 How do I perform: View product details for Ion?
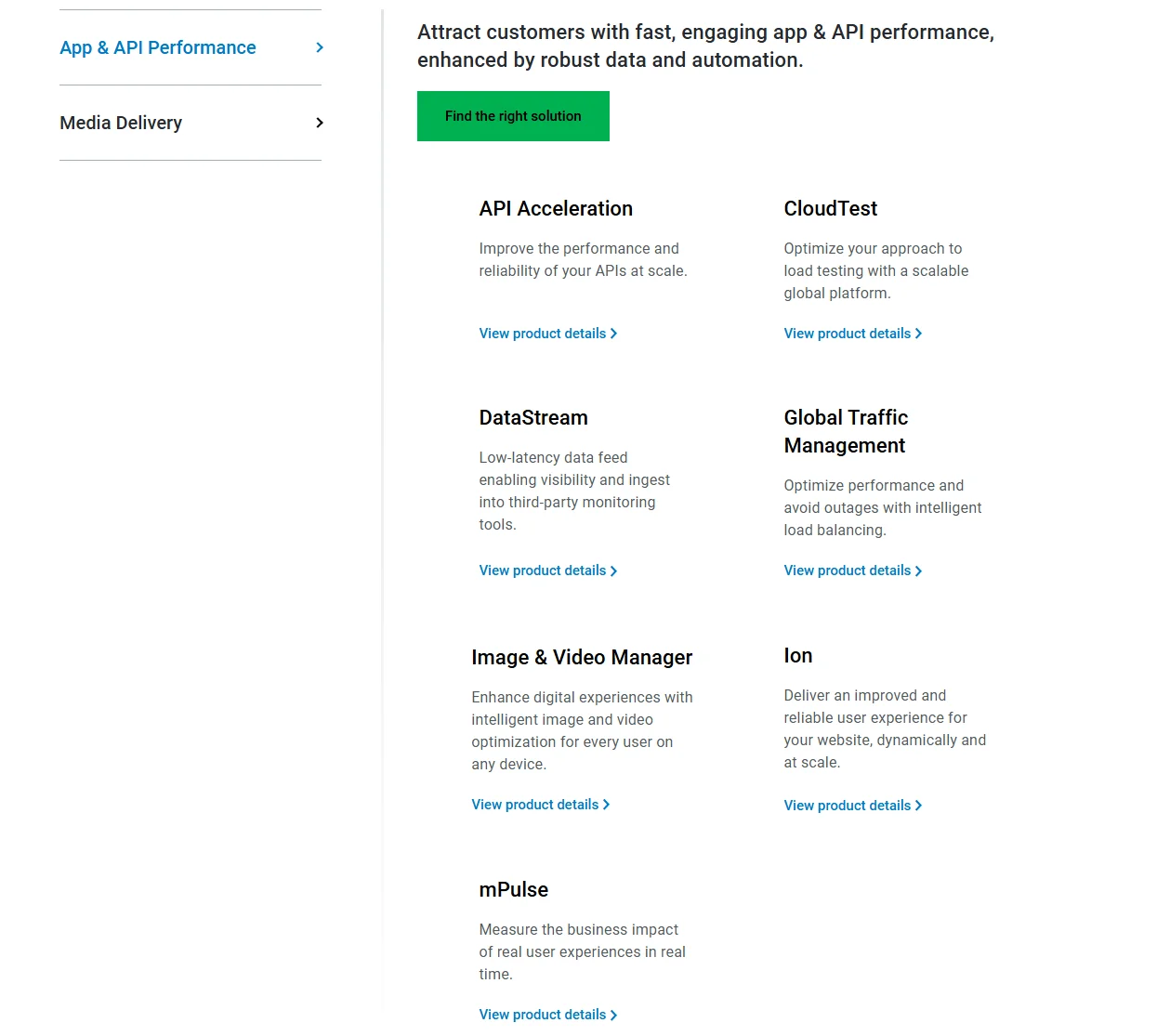coord(853,806)
